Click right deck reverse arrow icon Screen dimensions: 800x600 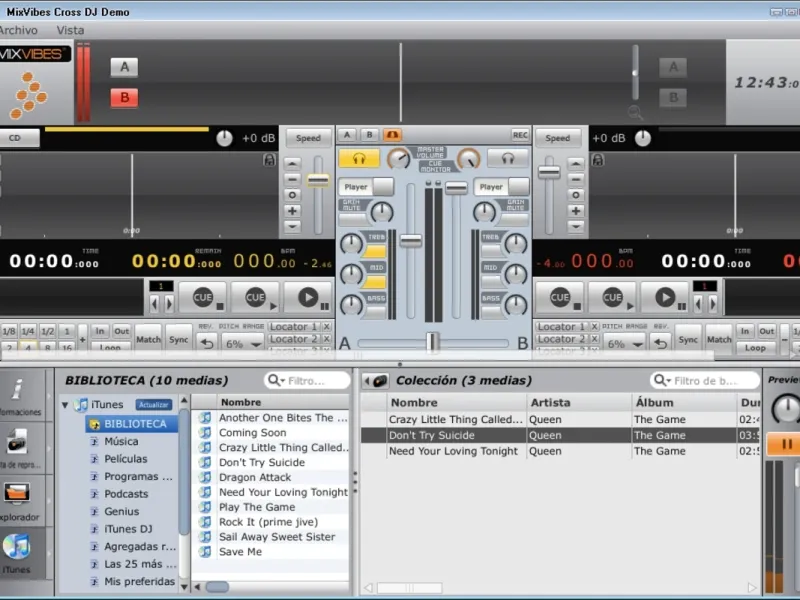tap(661, 343)
